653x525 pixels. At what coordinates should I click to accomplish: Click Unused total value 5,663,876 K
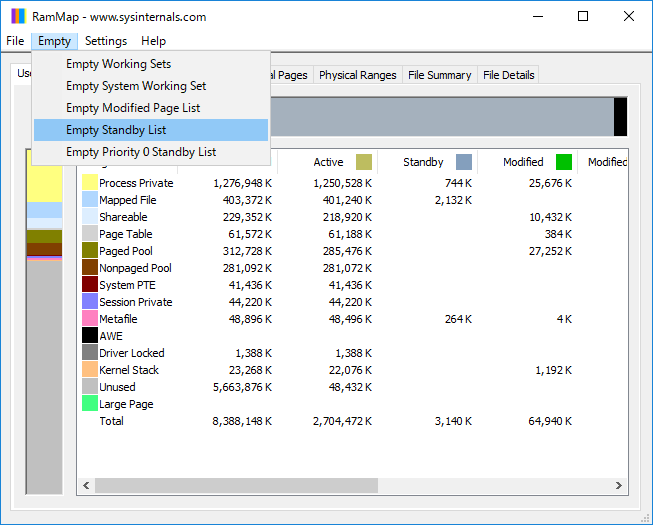click(x=242, y=387)
